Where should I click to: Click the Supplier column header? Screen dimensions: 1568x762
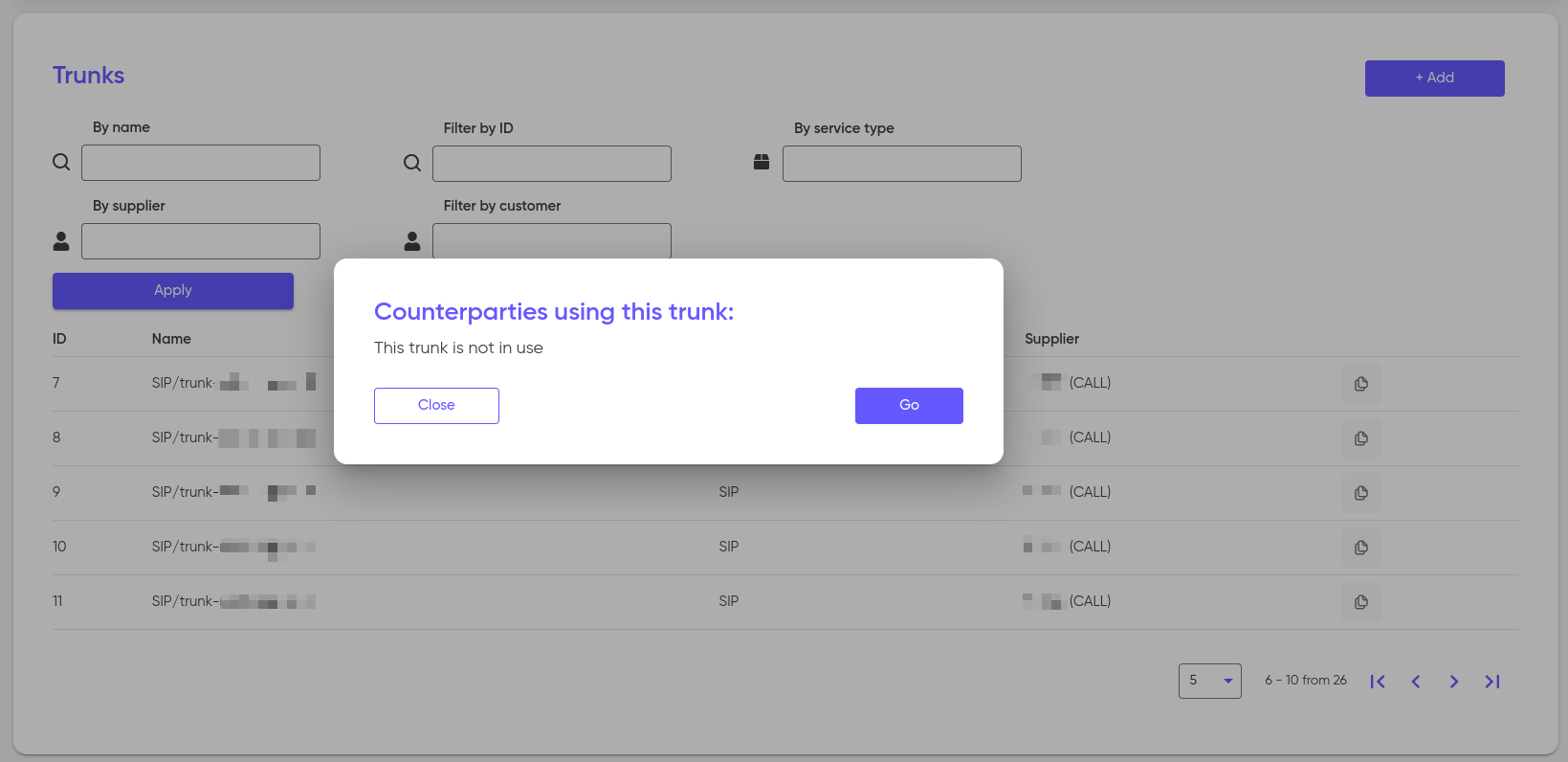point(1051,339)
